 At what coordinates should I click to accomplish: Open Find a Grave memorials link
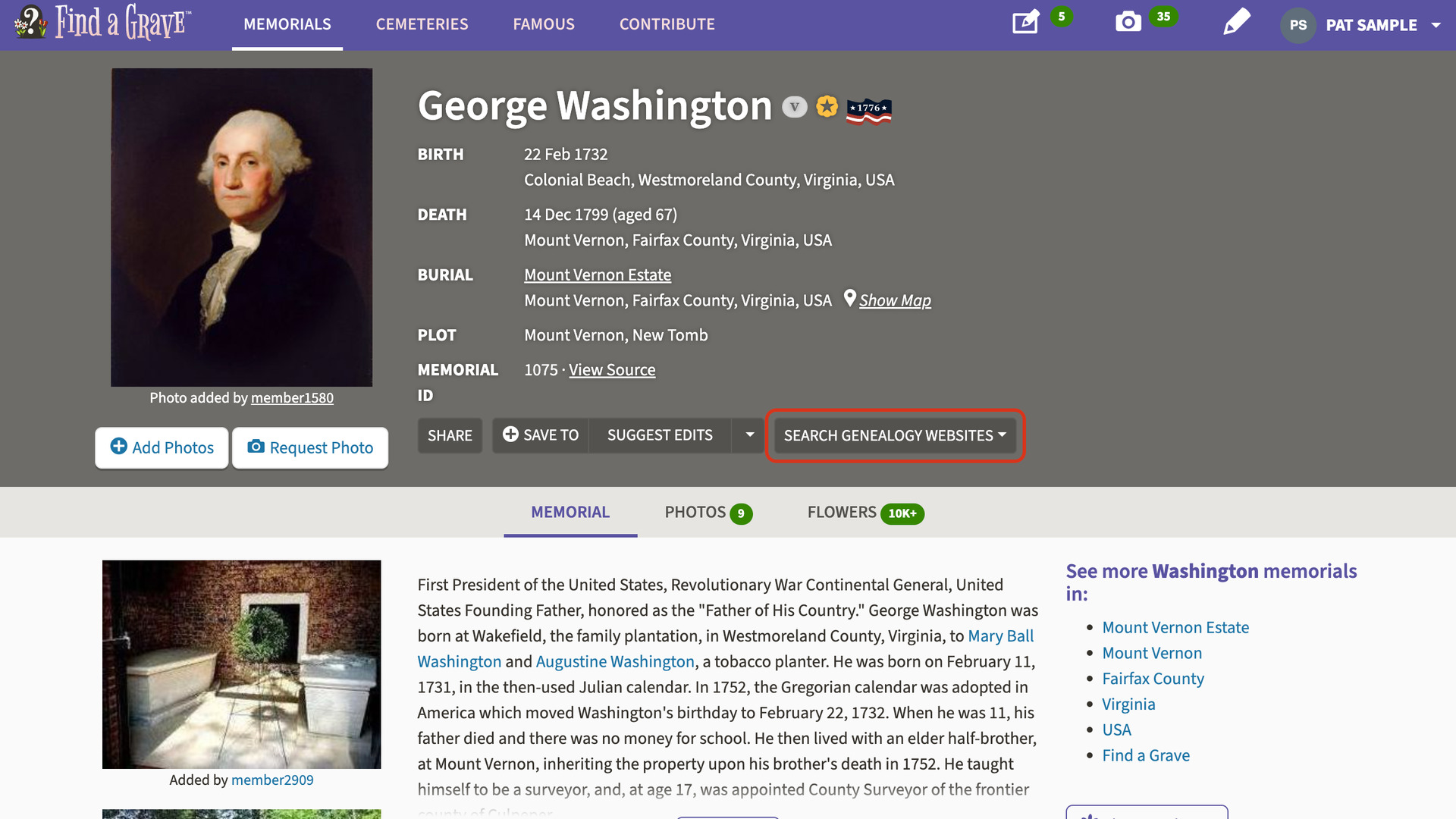click(x=1146, y=755)
